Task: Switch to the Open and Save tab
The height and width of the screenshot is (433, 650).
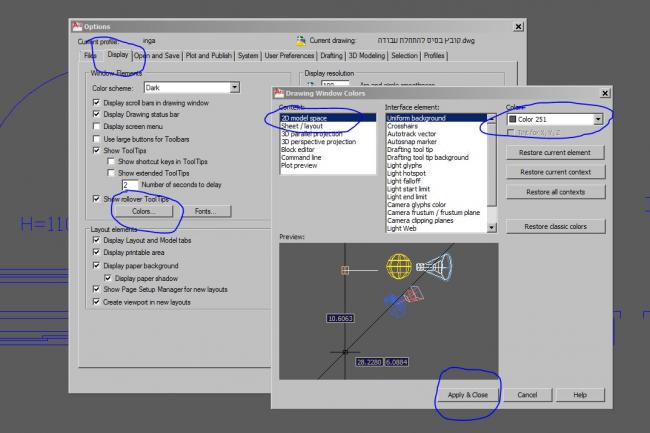Action: tap(157, 56)
